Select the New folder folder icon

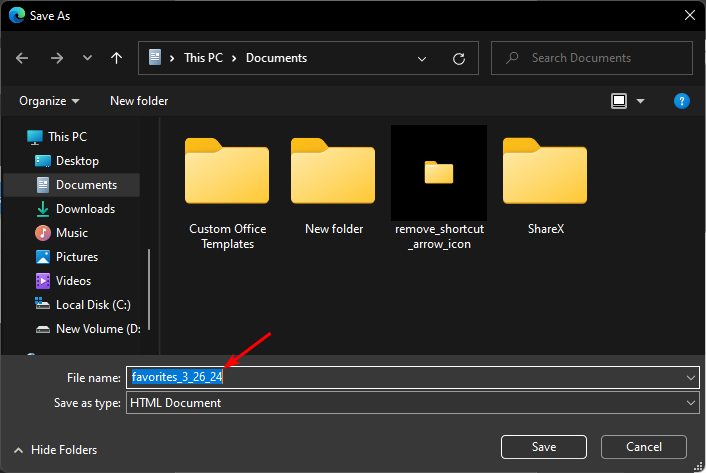point(333,171)
